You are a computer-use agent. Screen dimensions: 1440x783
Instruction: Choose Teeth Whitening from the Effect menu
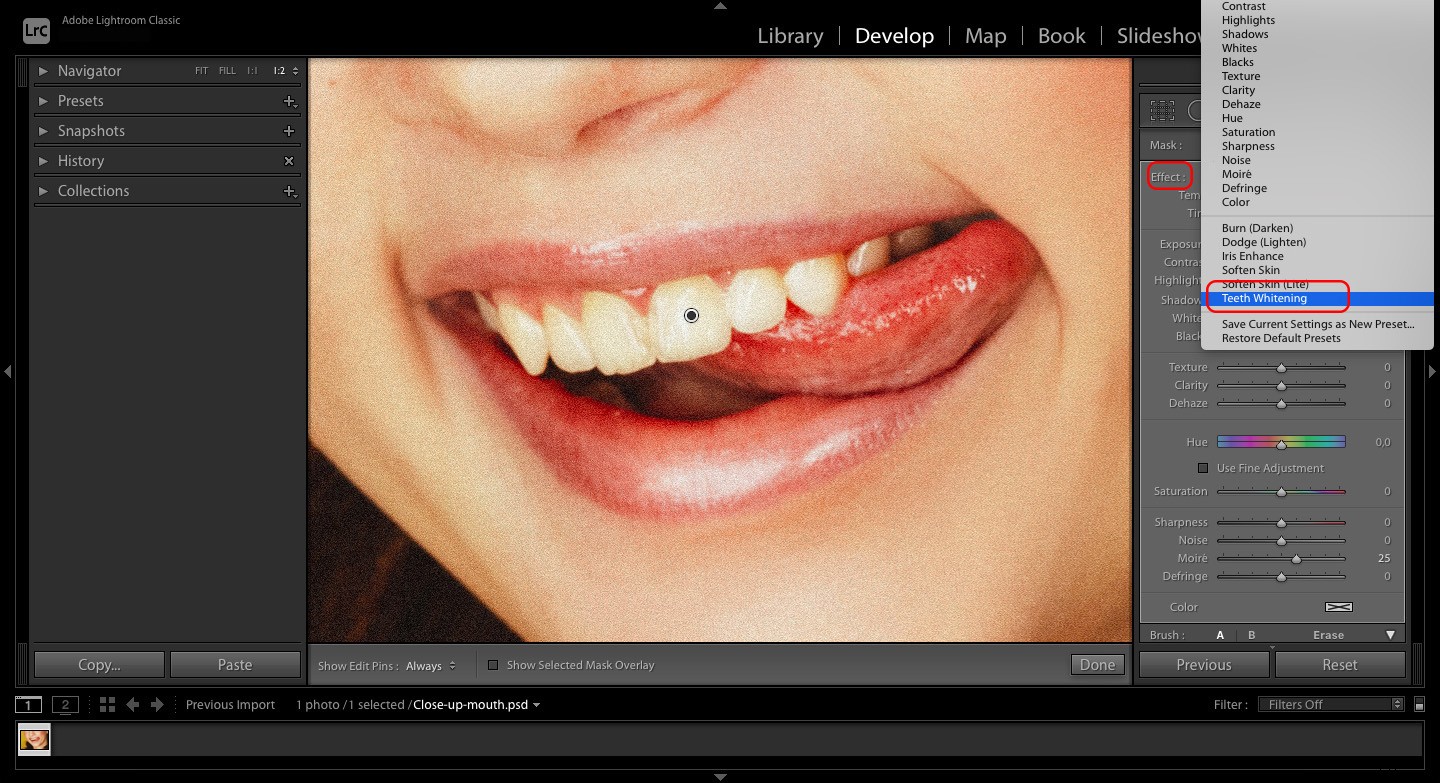pos(1264,297)
